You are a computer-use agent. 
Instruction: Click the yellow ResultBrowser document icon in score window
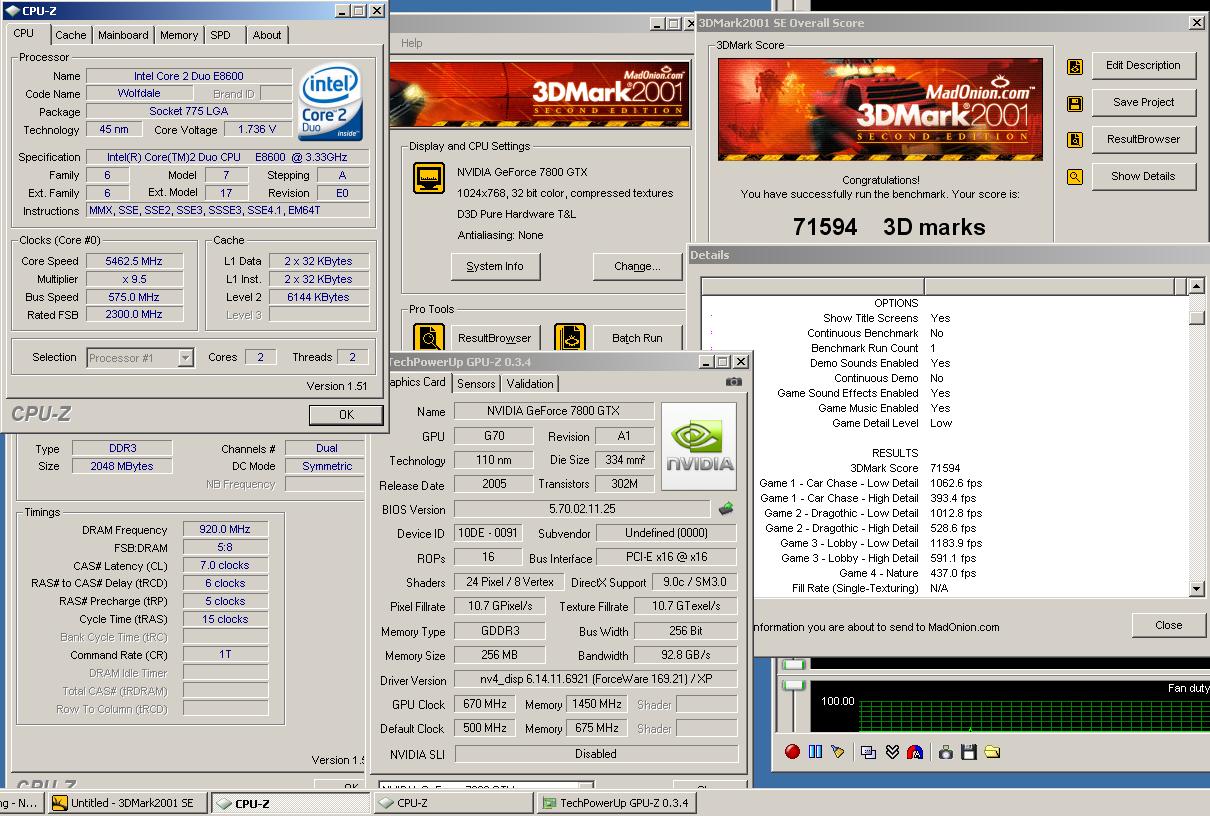click(1075, 141)
